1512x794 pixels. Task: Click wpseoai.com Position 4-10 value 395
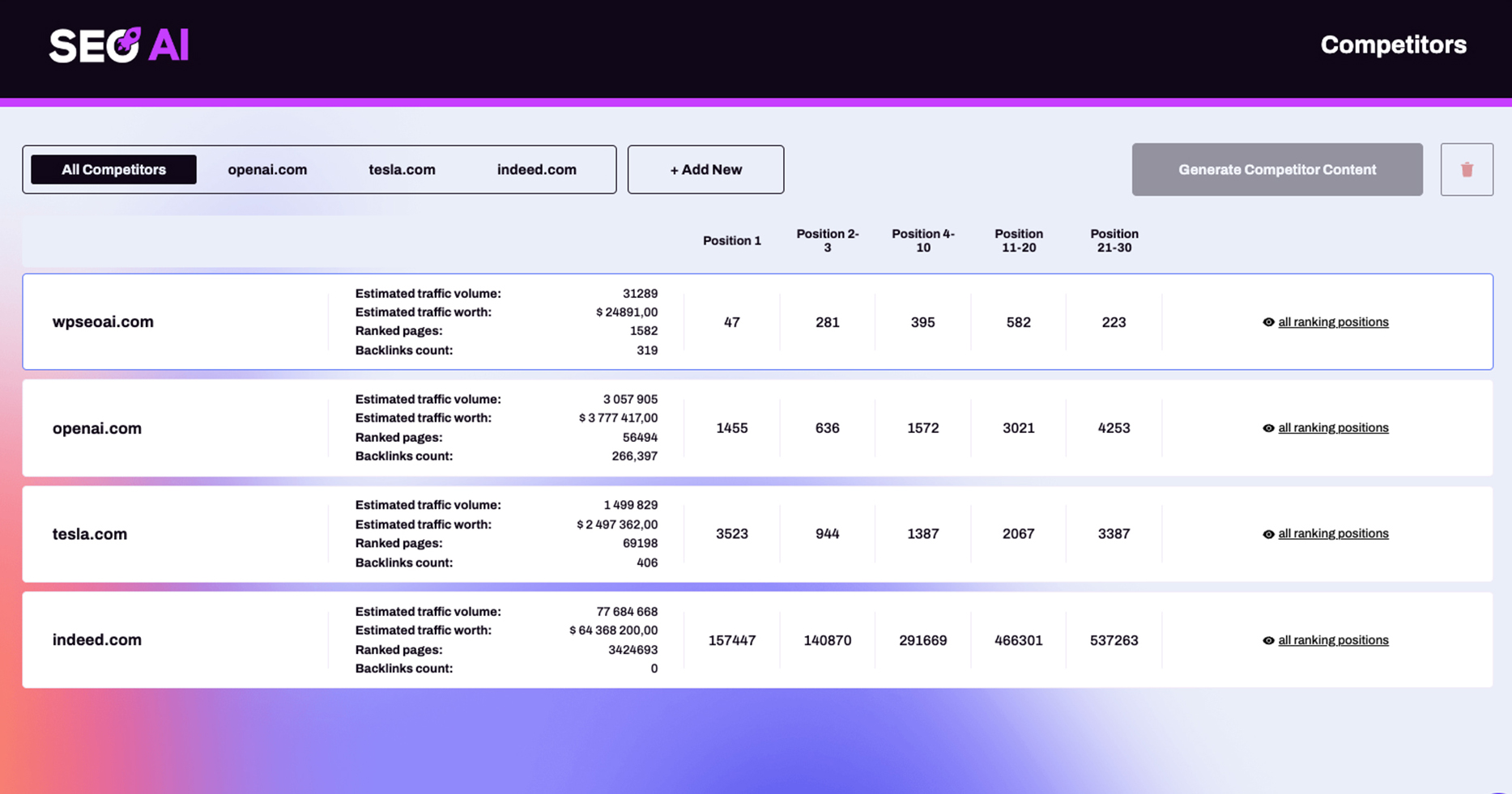923,322
